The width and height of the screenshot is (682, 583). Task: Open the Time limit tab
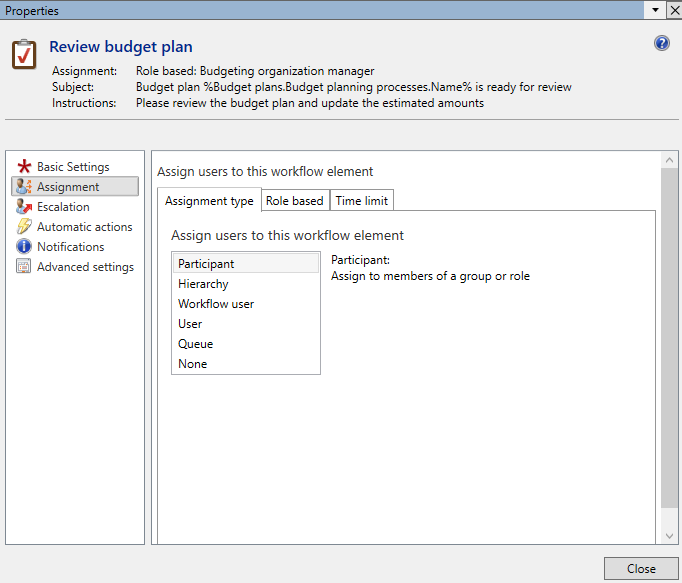pyautogui.click(x=361, y=201)
